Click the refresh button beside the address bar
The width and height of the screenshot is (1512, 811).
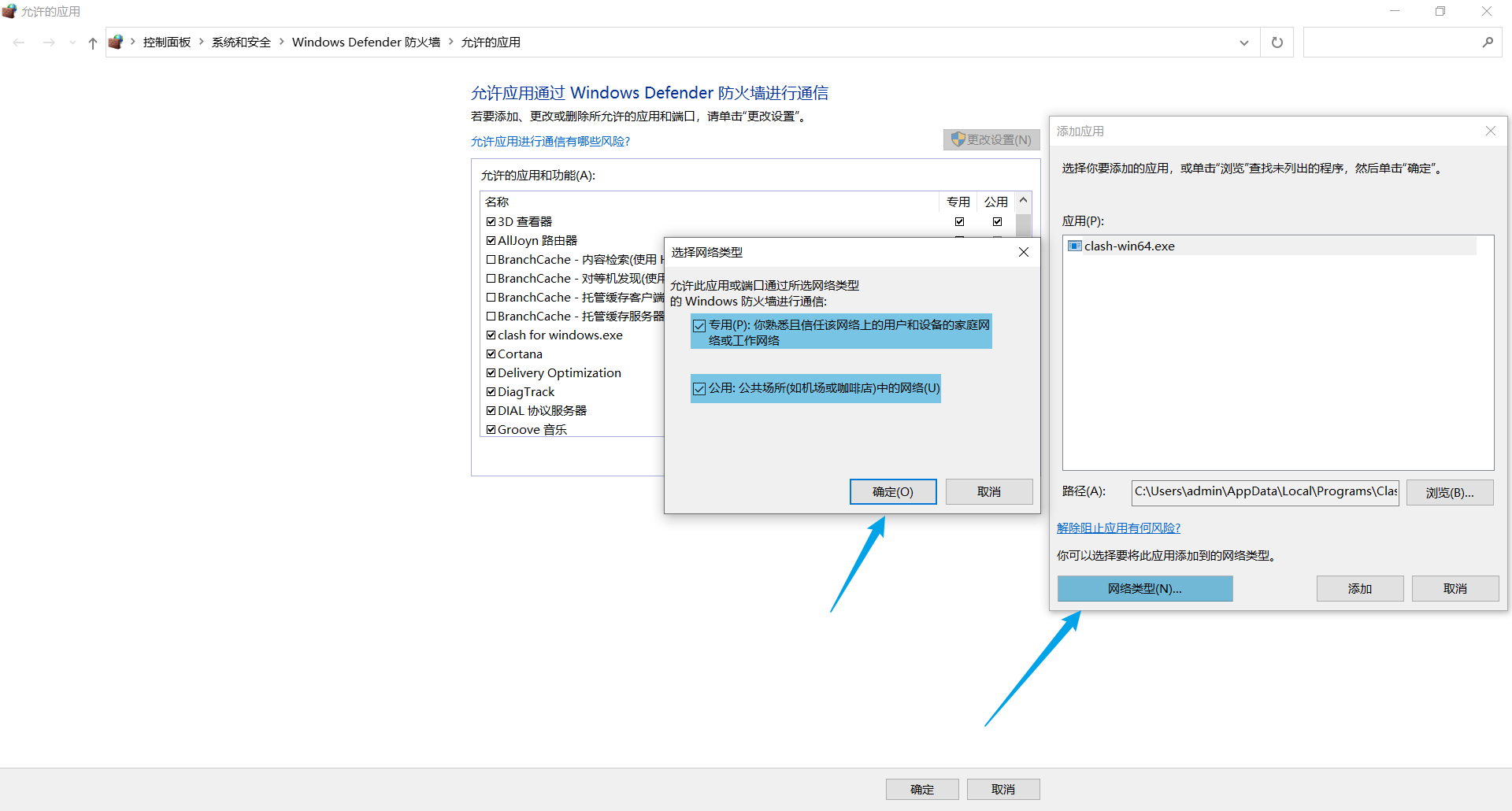1277,43
